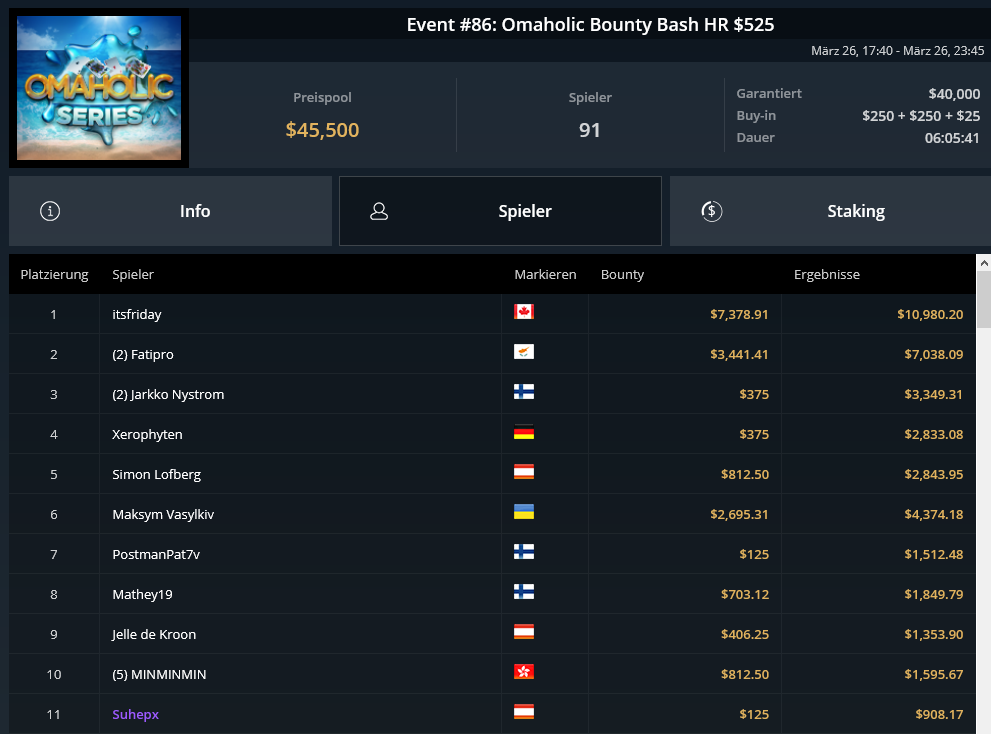Select player (2) Jarkko Nystrom
The height and width of the screenshot is (734, 991).
[x=168, y=395]
